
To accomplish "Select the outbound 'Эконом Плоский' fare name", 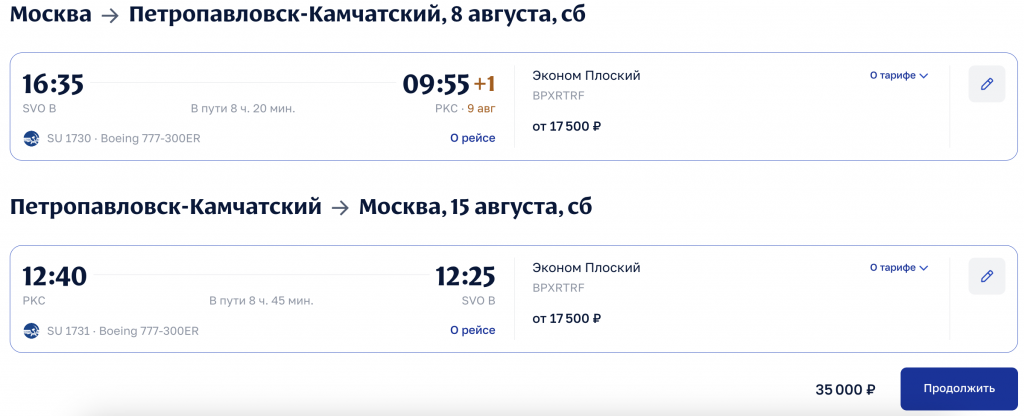I will [586, 76].
